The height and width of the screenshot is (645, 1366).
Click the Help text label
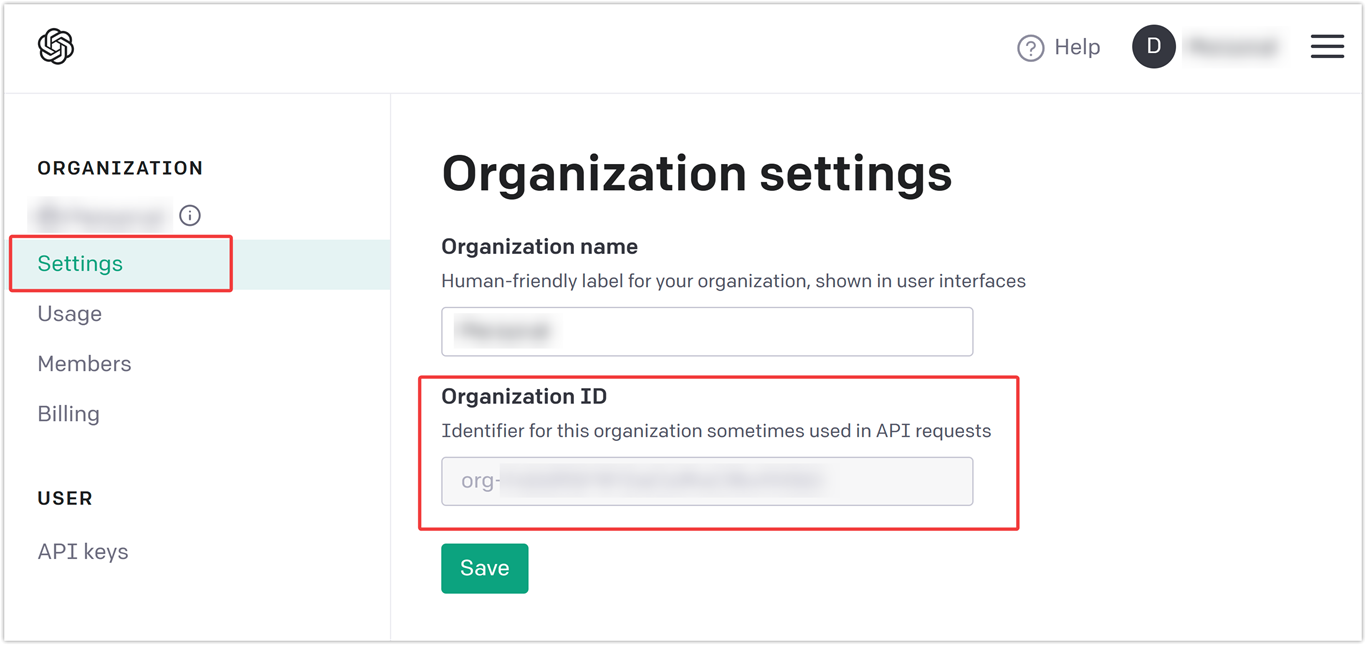coord(1076,47)
